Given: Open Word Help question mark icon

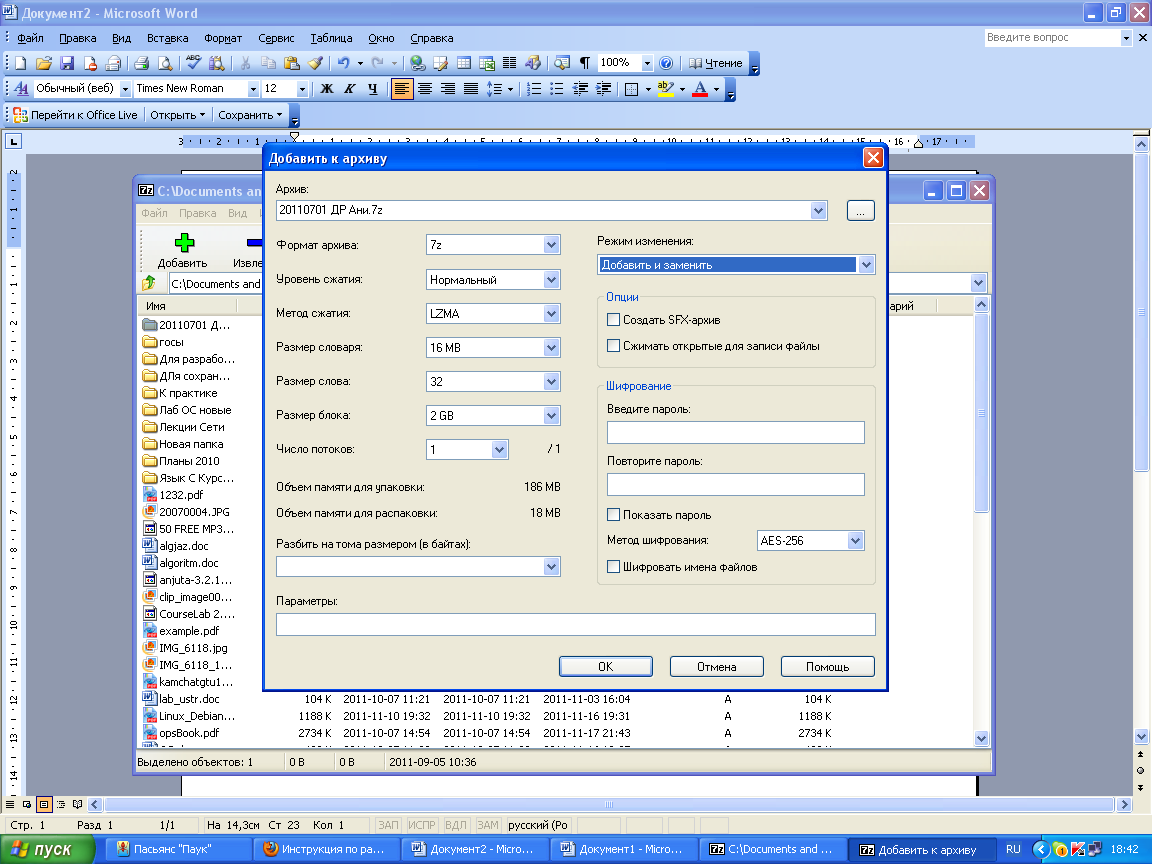Looking at the screenshot, I should coord(666,63).
